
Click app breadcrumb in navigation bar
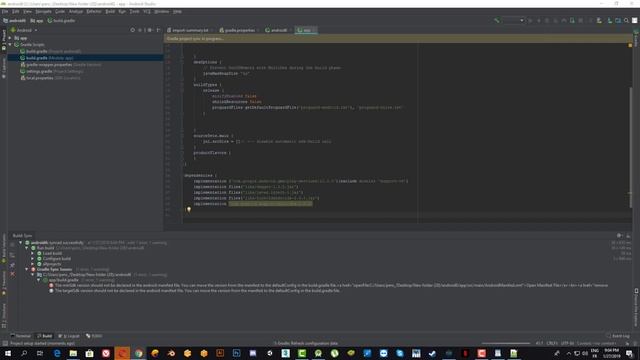(37, 20)
